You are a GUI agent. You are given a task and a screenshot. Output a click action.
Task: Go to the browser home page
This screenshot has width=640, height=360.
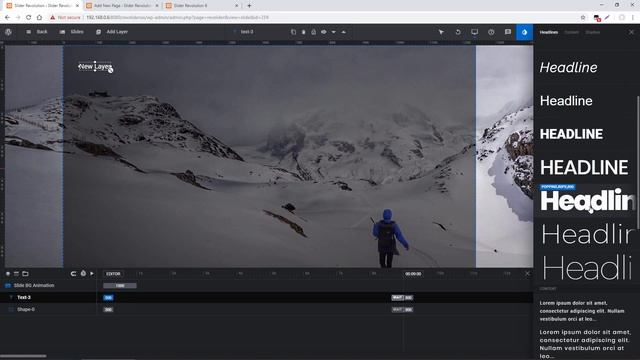click(x=39, y=18)
